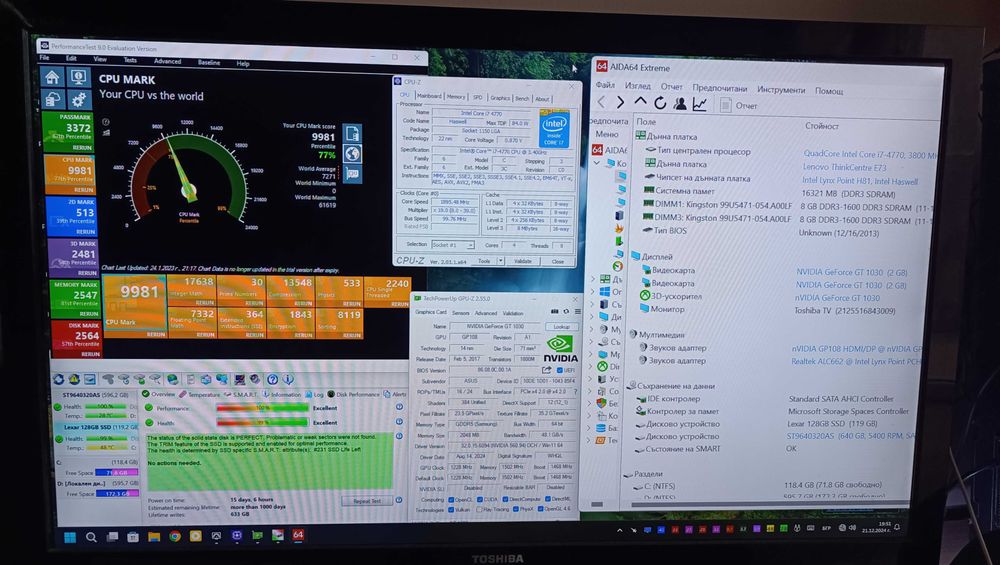This screenshot has height=565, width=1000.
Task: Toggle the DirectML checkbox in GPU-Z
Action: tap(548, 499)
